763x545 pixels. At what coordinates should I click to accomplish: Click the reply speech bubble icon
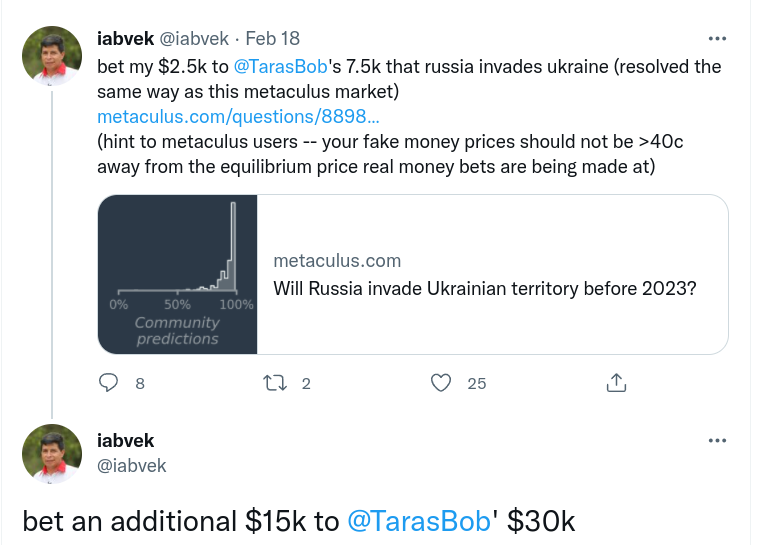click(x=108, y=383)
